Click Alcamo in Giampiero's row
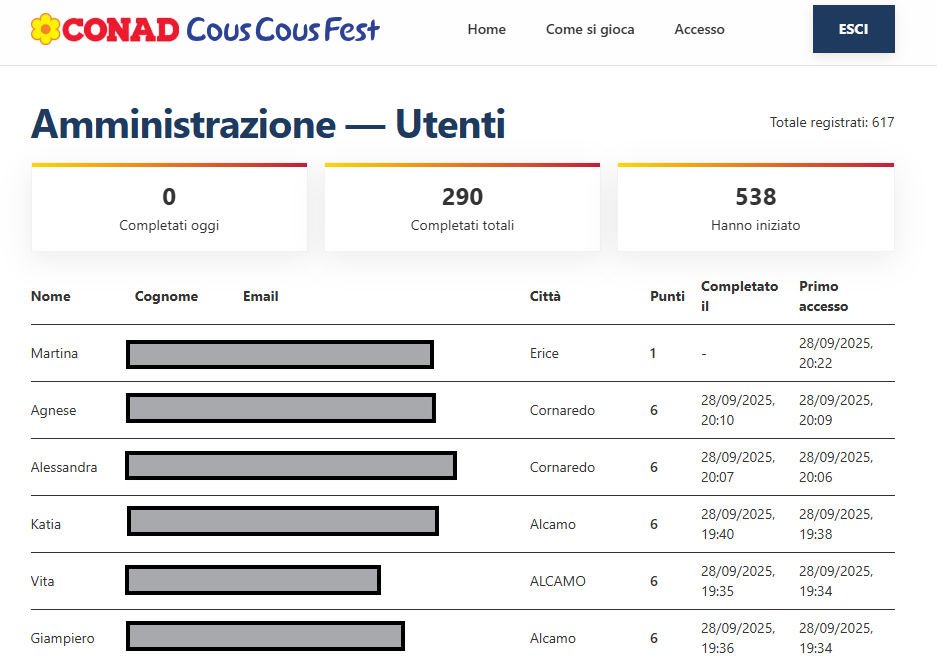Screen dimensions: 937x664 click(x=553, y=638)
